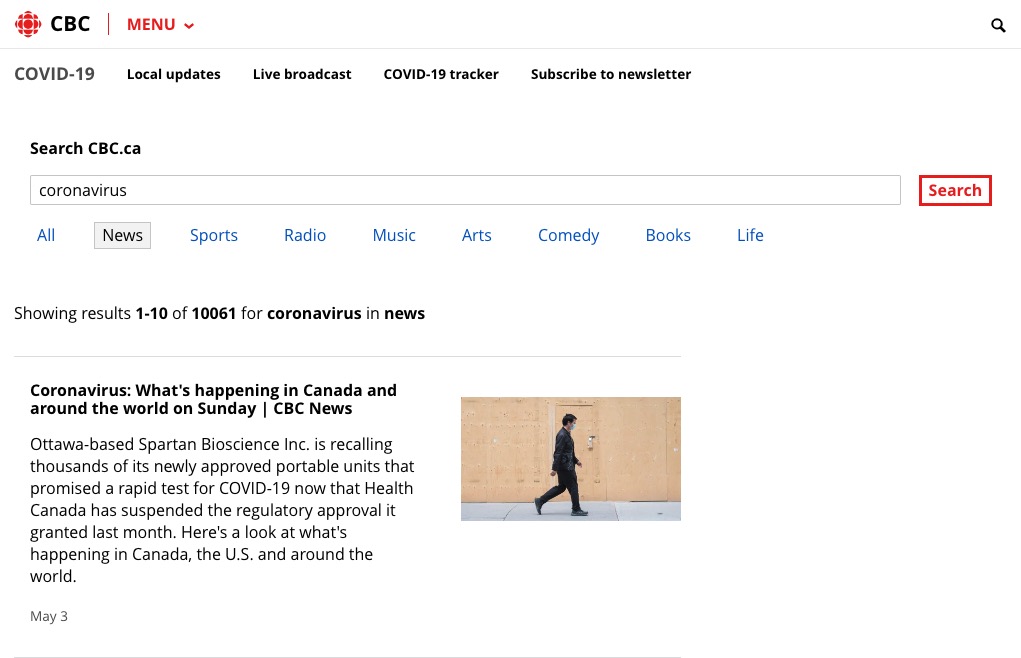Switch to the Life filter
Screen dimensions: 1021x658
[x=750, y=235]
